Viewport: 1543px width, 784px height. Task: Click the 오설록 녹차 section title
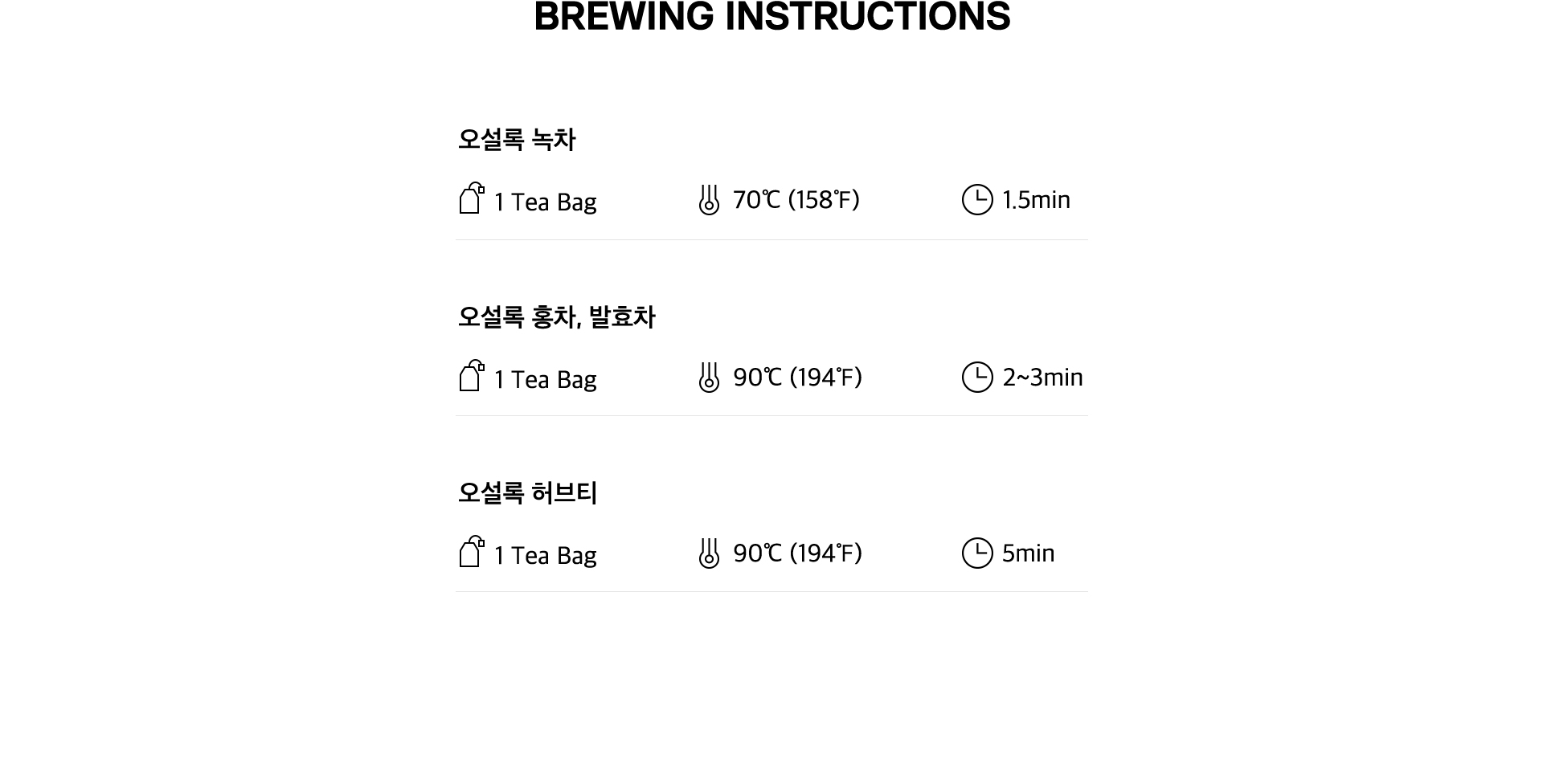517,140
